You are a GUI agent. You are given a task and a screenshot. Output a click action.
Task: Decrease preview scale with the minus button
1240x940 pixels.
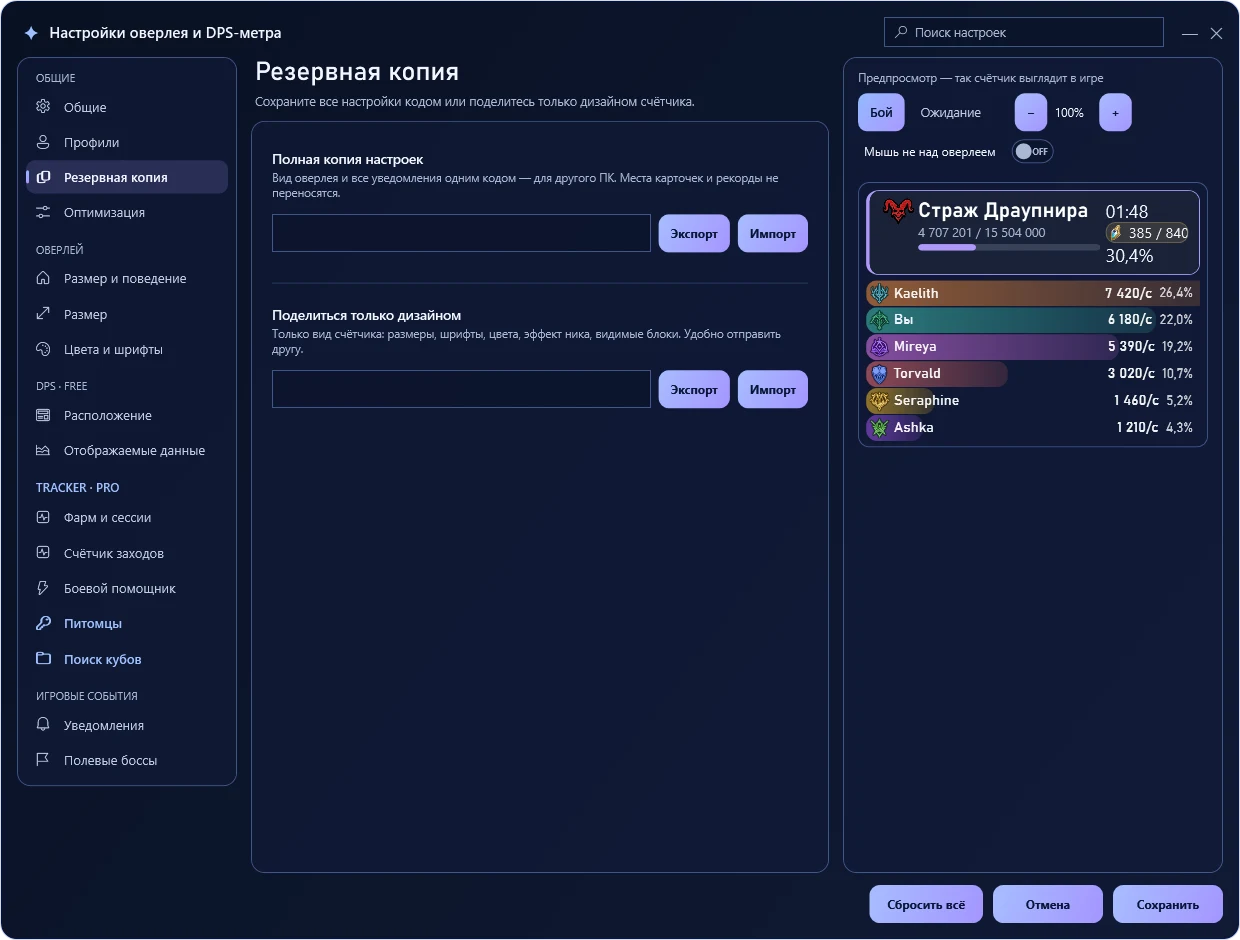pyautogui.click(x=1031, y=113)
